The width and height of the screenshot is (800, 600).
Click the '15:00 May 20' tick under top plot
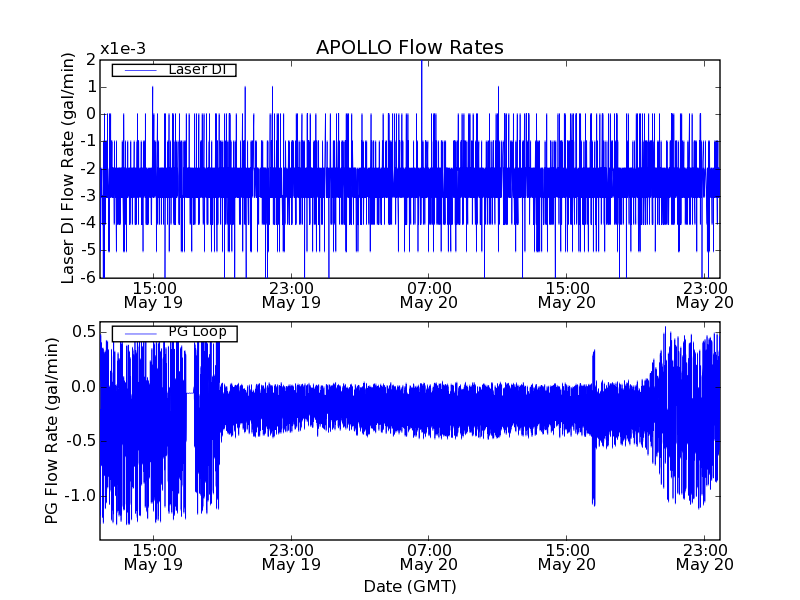click(x=566, y=294)
